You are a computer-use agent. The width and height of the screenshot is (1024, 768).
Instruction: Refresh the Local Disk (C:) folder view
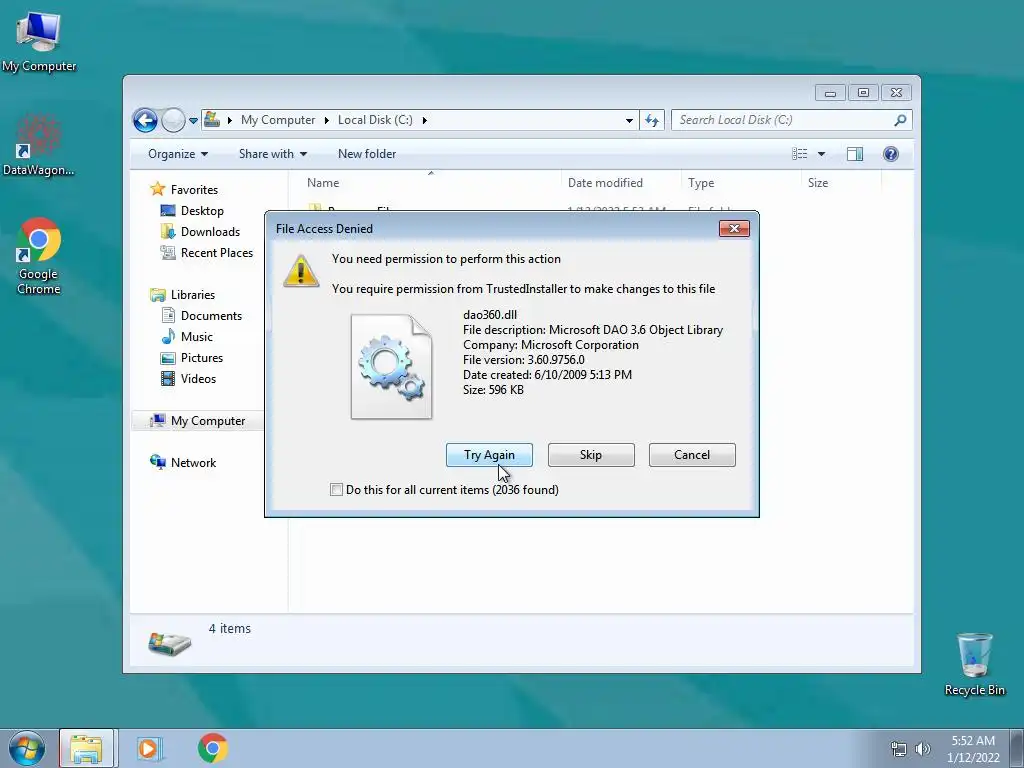(x=652, y=120)
